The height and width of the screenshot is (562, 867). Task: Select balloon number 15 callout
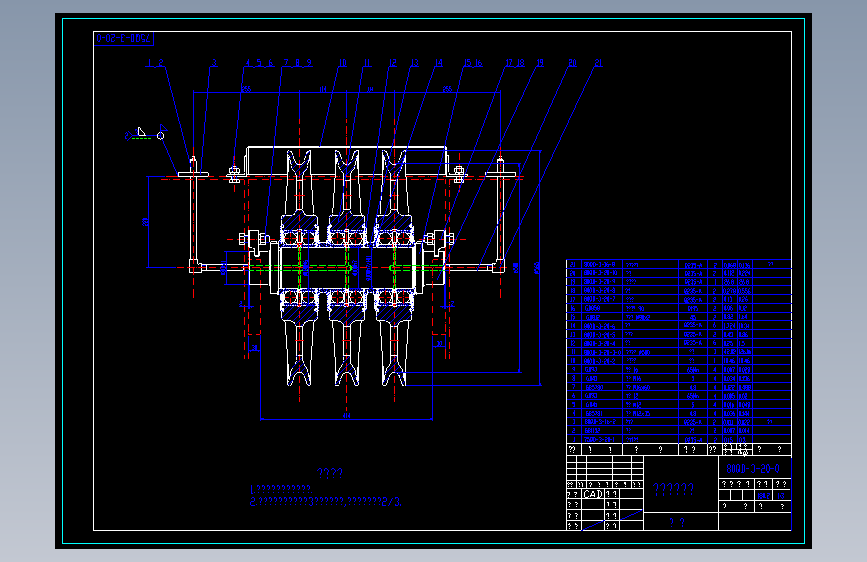(x=468, y=63)
